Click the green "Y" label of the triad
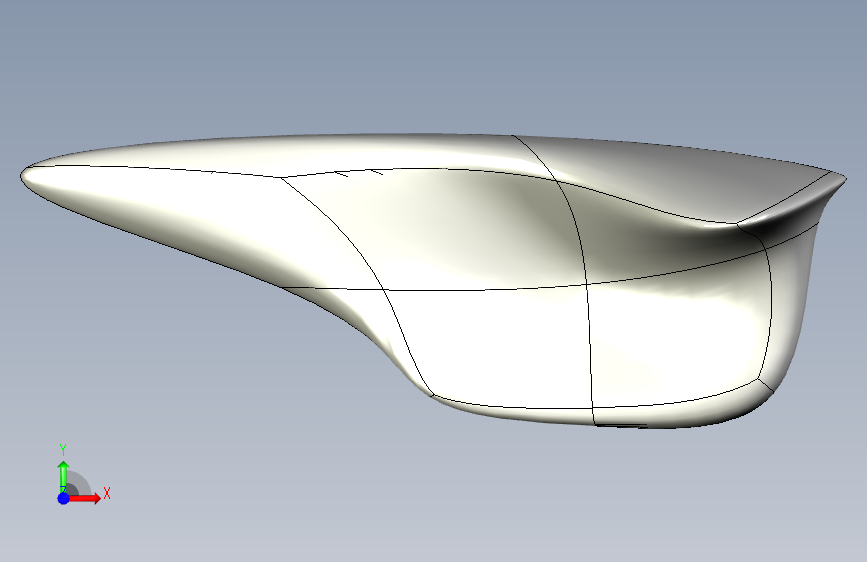867x562 pixels. (63, 450)
